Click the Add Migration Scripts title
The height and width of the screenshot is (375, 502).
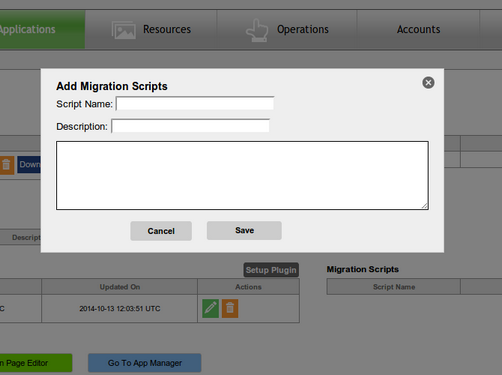coord(112,86)
